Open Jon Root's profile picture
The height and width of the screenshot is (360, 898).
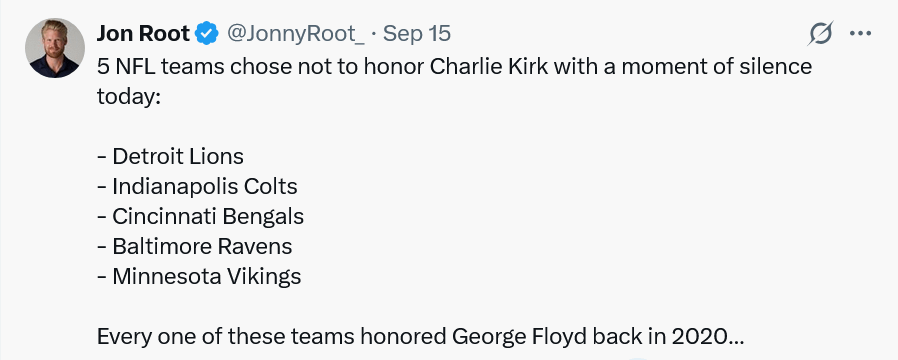pyautogui.click(x=55, y=48)
